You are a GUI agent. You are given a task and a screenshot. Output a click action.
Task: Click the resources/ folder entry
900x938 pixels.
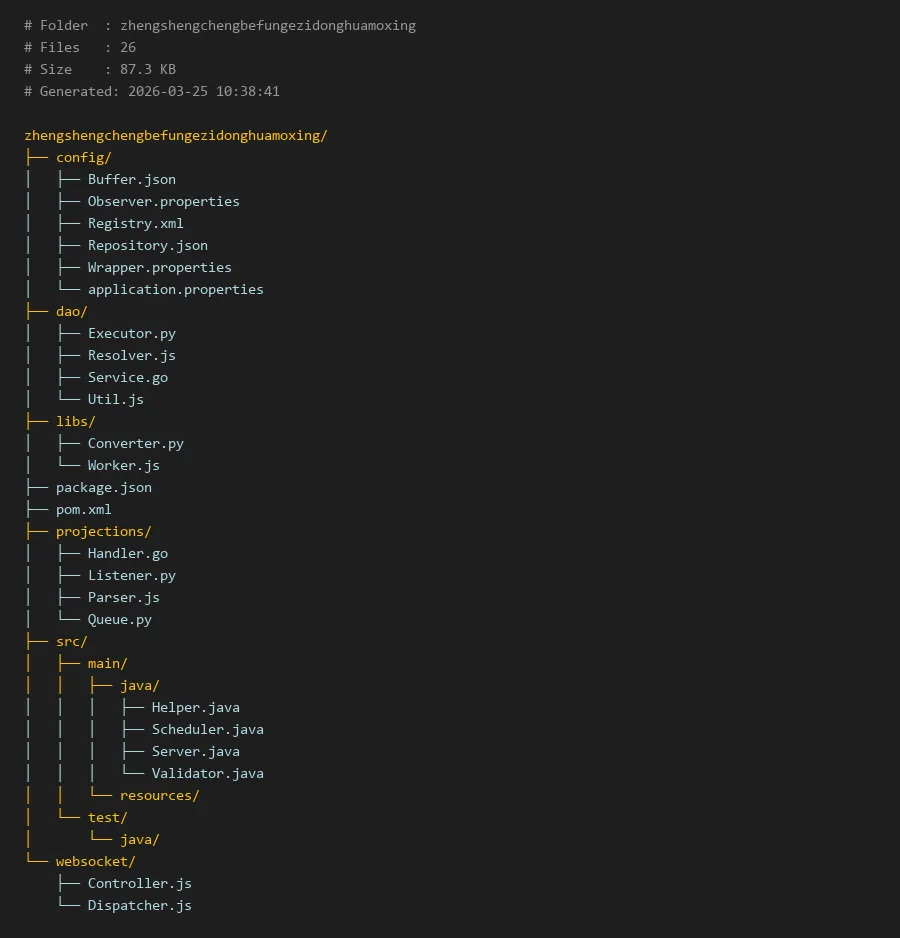click(159, 795)
